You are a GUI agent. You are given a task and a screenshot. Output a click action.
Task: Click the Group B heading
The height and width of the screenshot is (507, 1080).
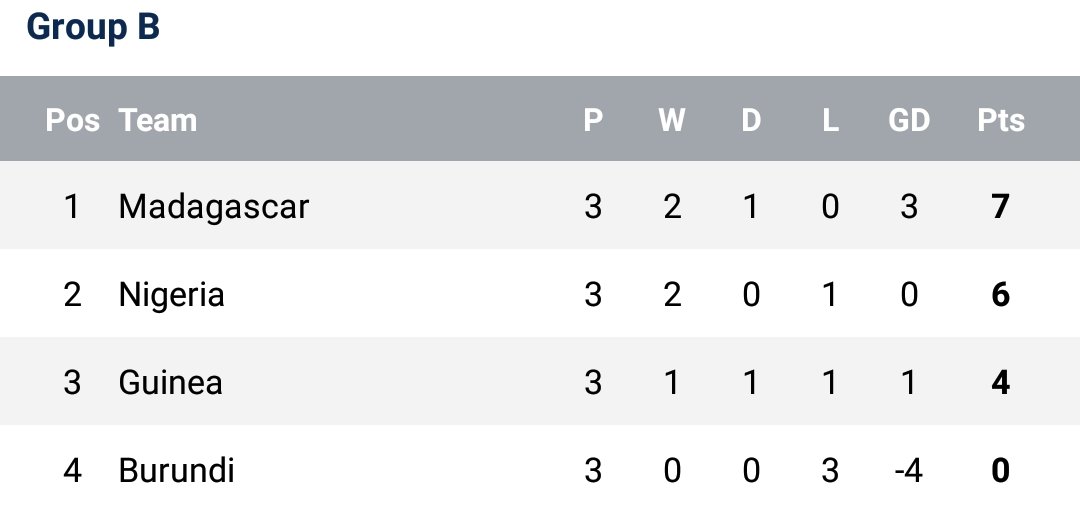[93, 28]
